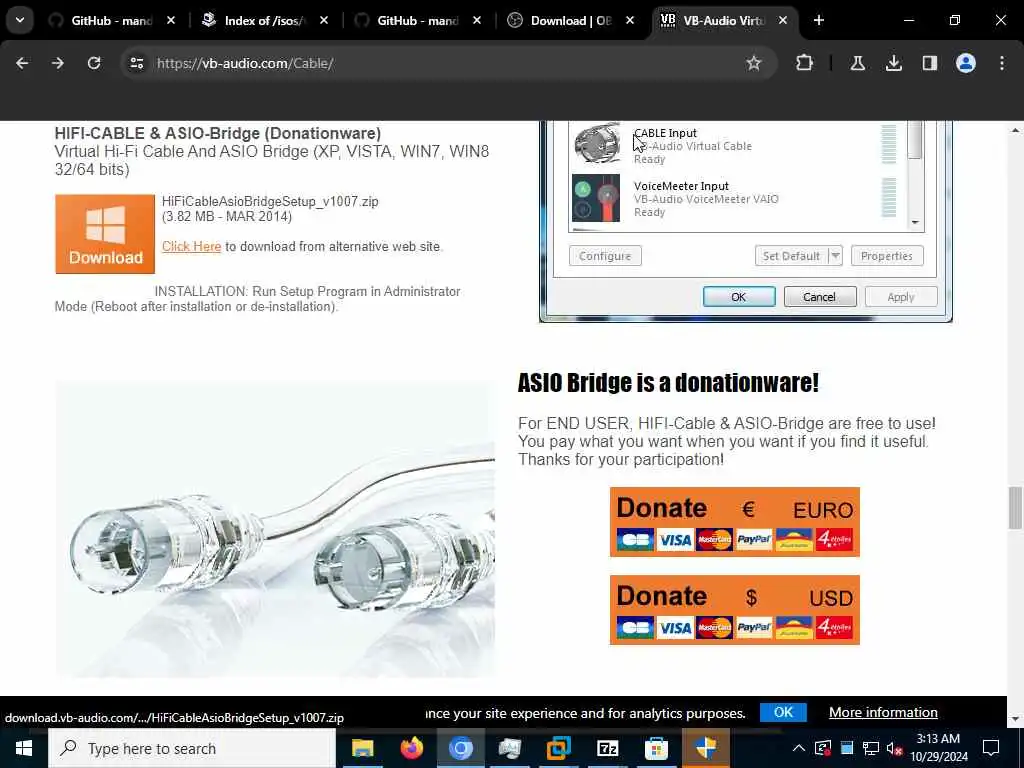Open the Microsoft Store taskbar icon
This screenshot has width=1024, height=768.
[656, 748]
